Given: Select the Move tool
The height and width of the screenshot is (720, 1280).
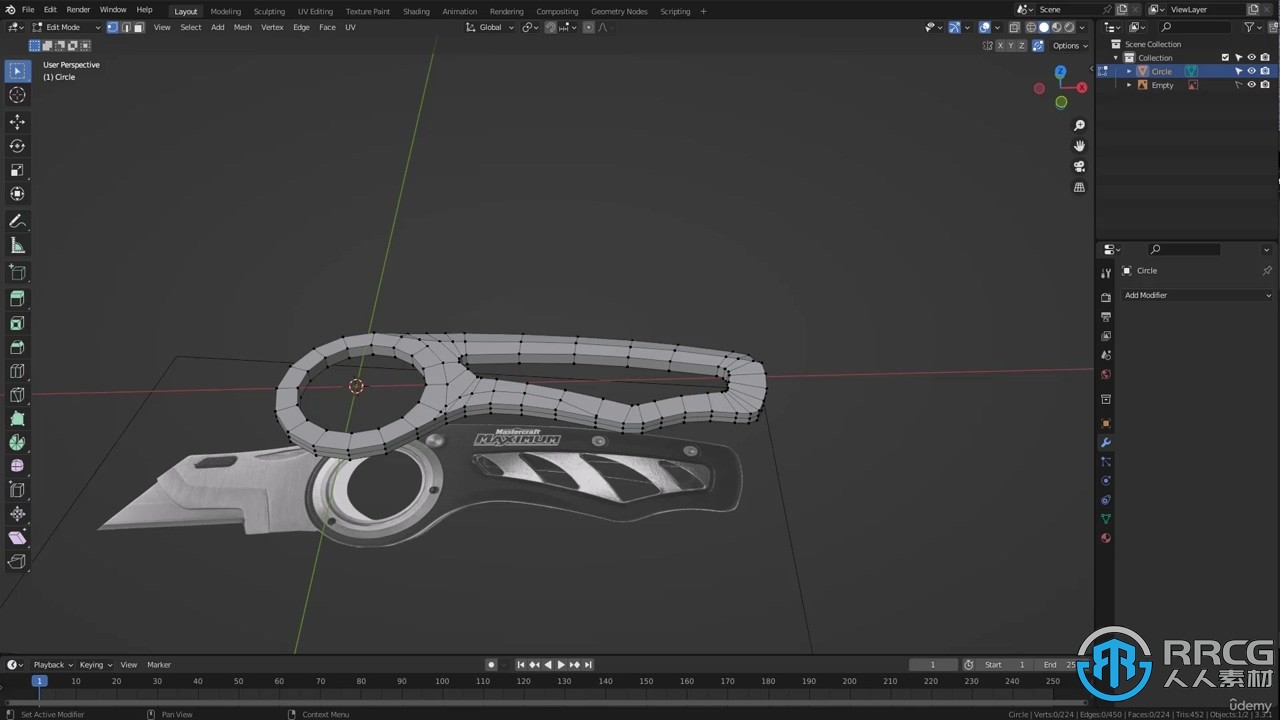Looking at the screenshot, I should click(17, 122).
